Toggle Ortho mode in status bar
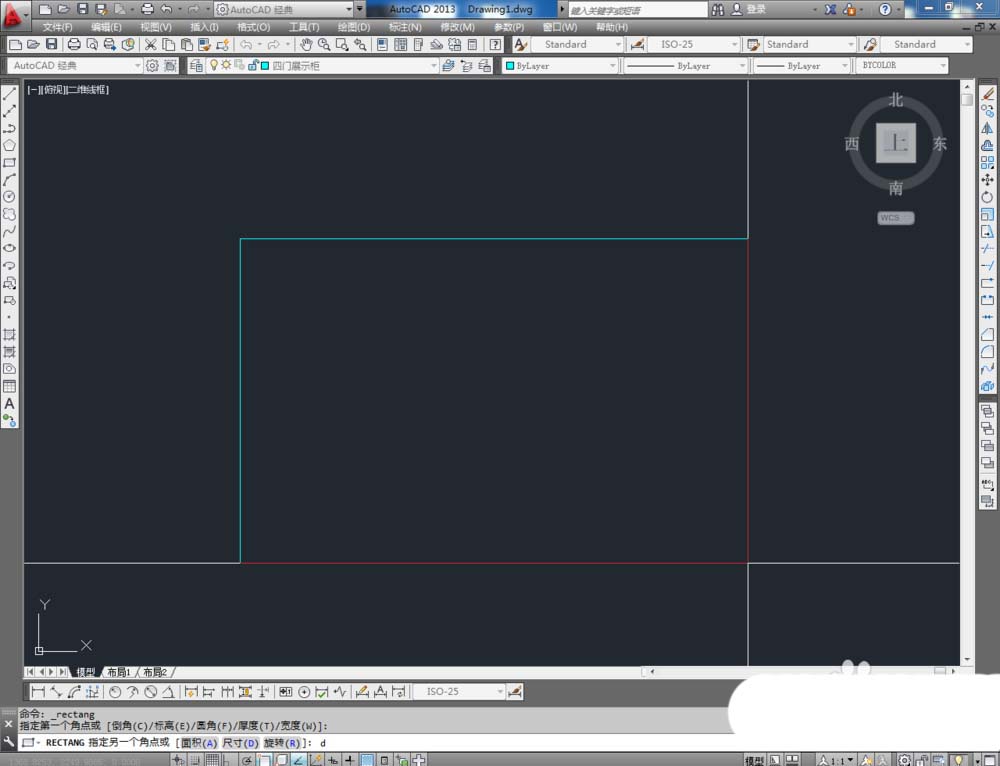This screenshot has width=1000, height=766. pyautogui.click(x=226, y=760)
